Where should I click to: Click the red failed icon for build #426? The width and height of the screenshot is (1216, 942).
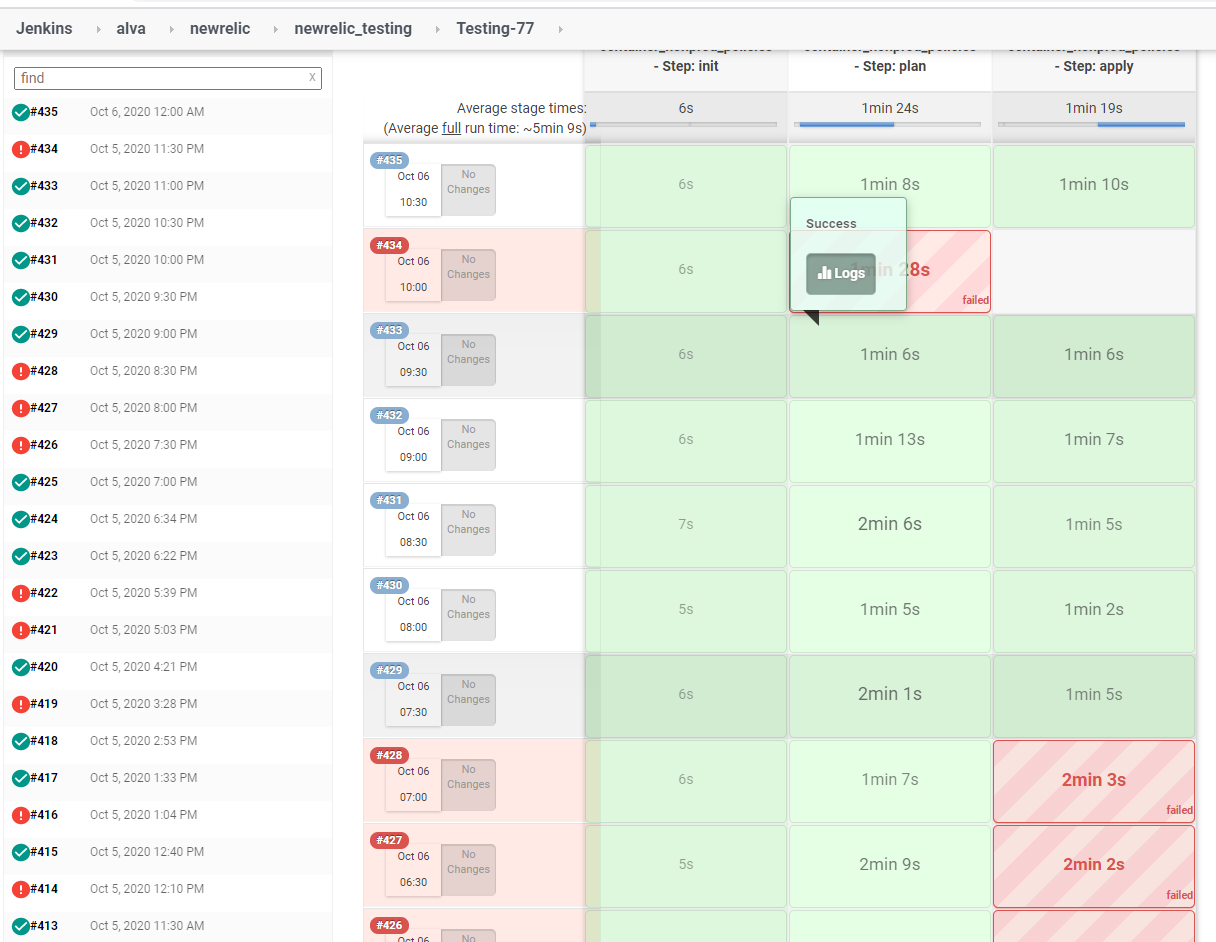[x=21, y=445]
